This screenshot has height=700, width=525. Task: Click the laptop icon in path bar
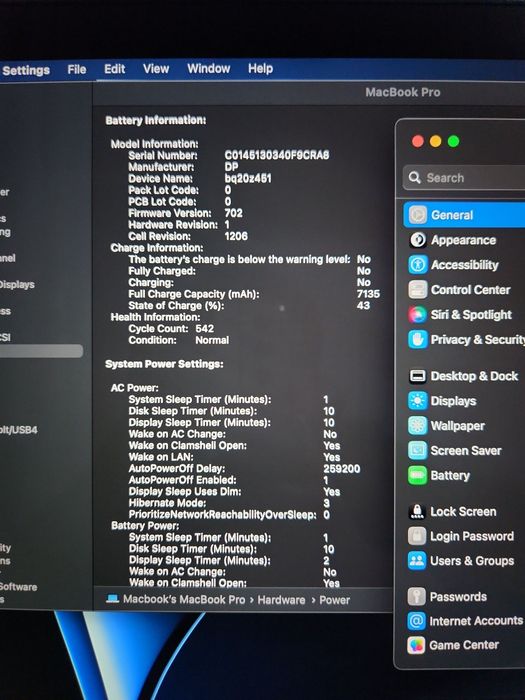(x=112, y=599)
